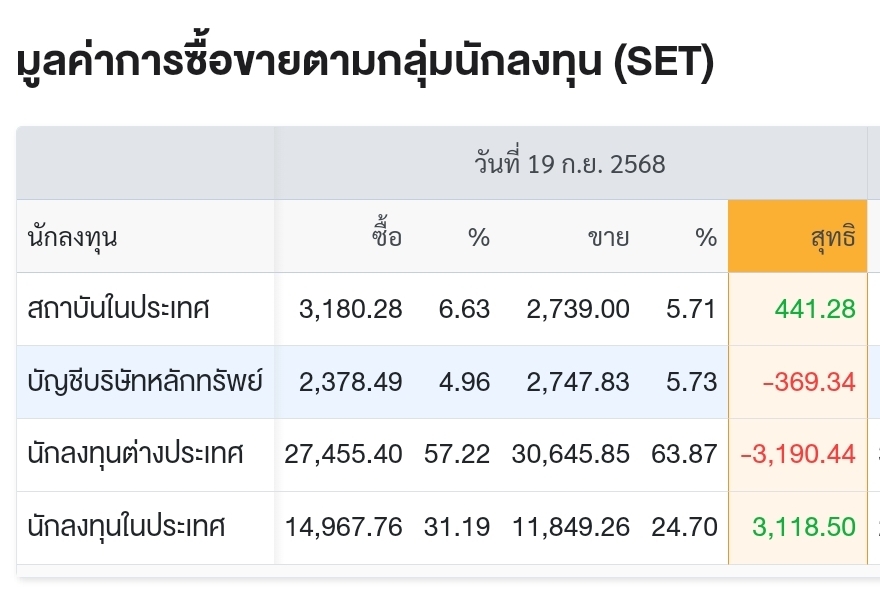Click the sell value 2,739.00

point(578,309)
